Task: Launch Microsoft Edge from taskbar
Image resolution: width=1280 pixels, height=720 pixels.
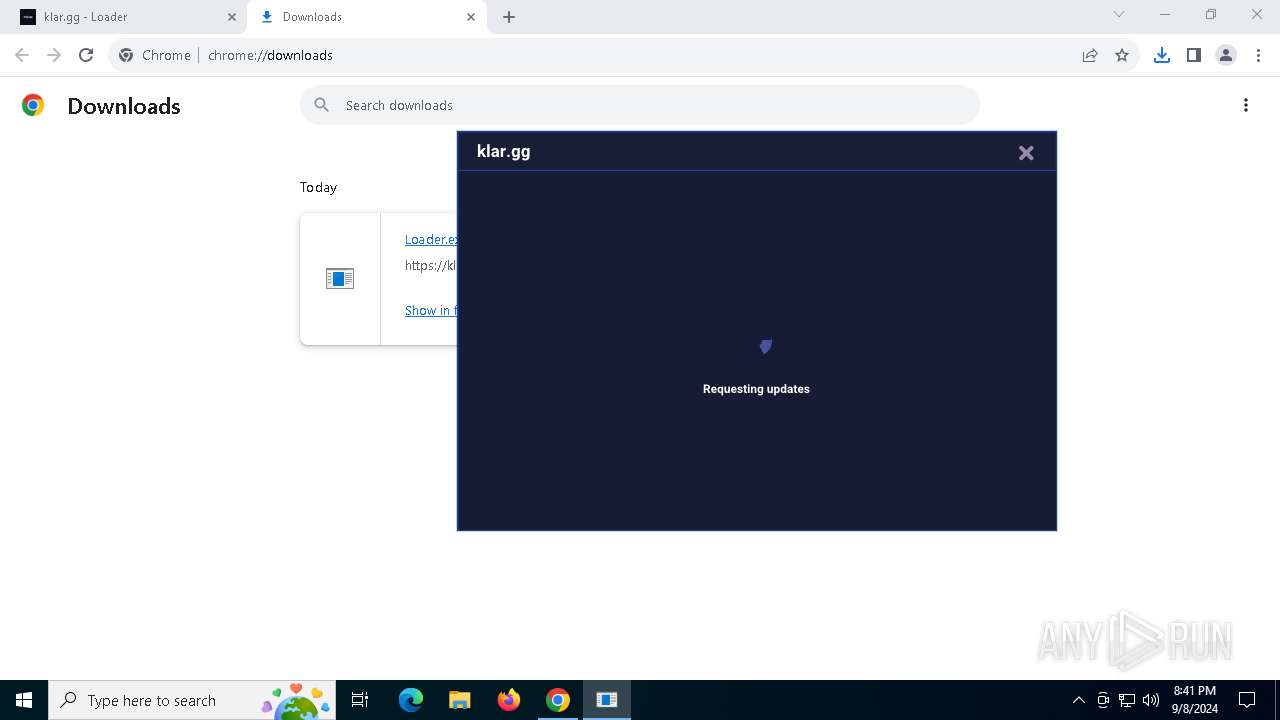Action: 411,700
